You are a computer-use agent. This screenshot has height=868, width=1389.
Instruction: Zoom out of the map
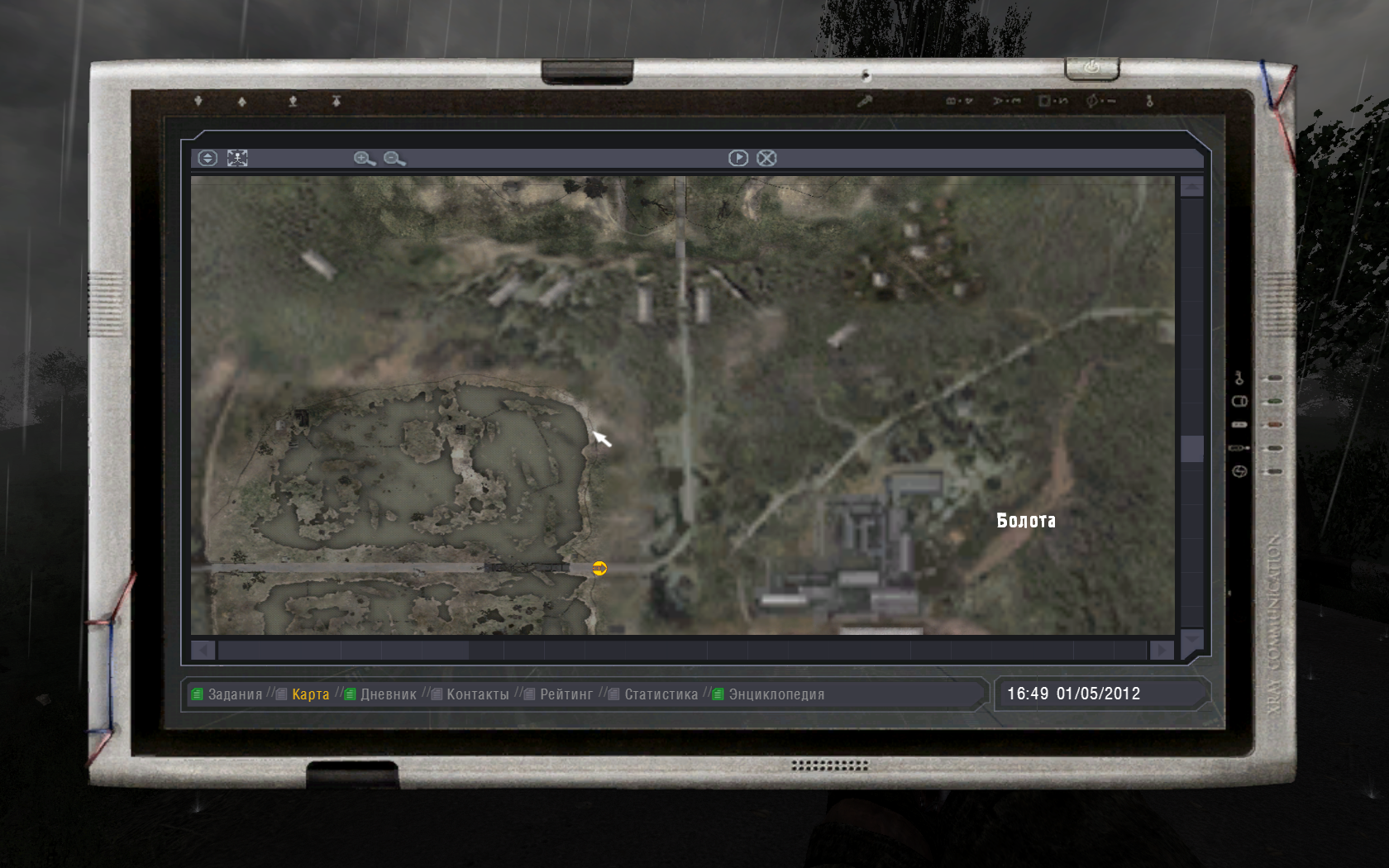(x=394, y=159)
